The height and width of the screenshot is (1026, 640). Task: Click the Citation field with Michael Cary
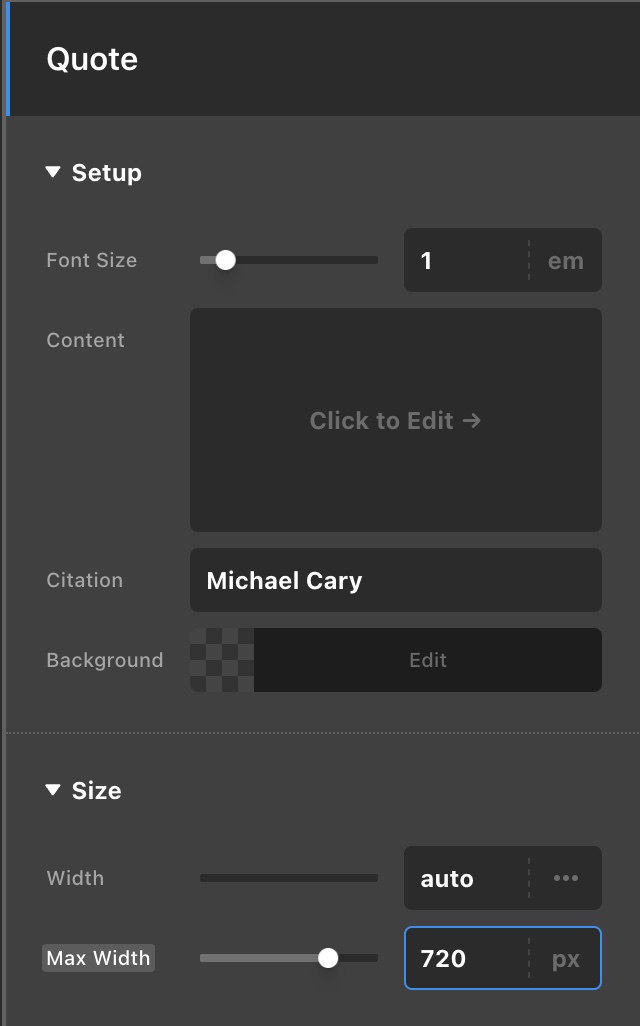(395, 580)
